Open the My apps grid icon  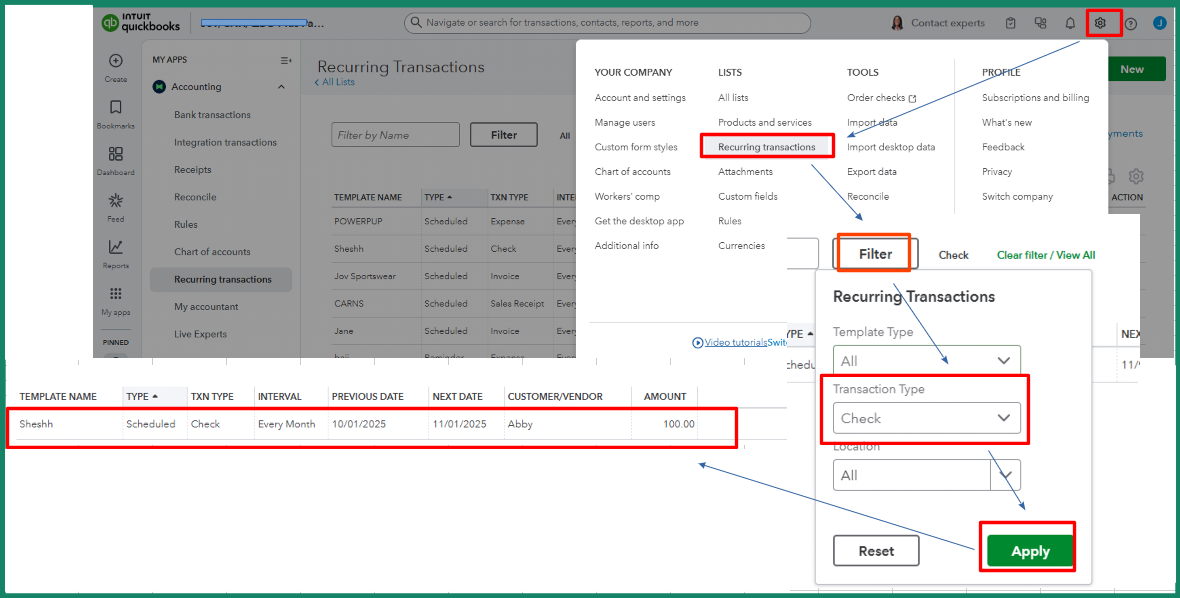(116, 294)
